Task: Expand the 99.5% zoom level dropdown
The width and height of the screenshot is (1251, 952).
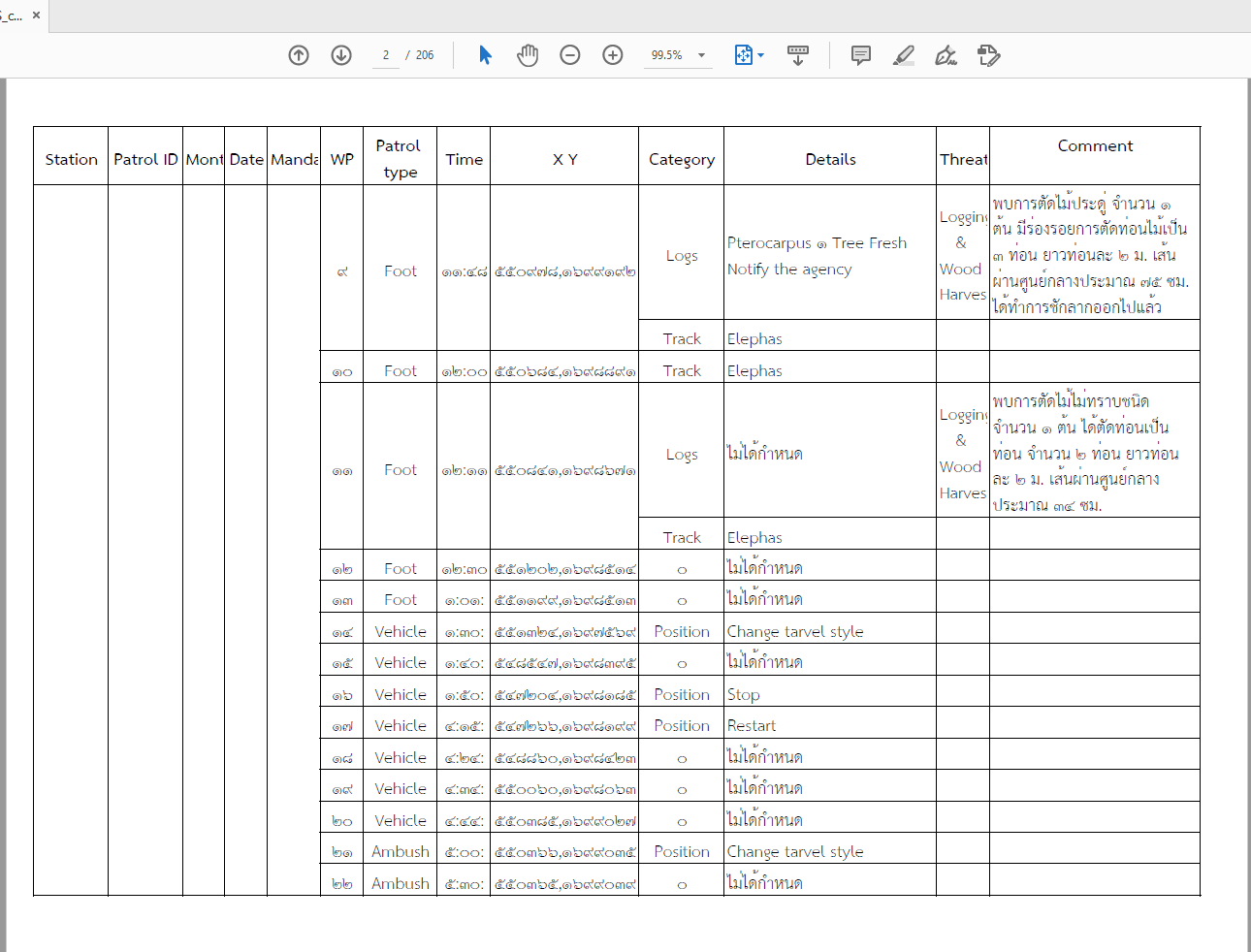Action: (x=701, y=55)
